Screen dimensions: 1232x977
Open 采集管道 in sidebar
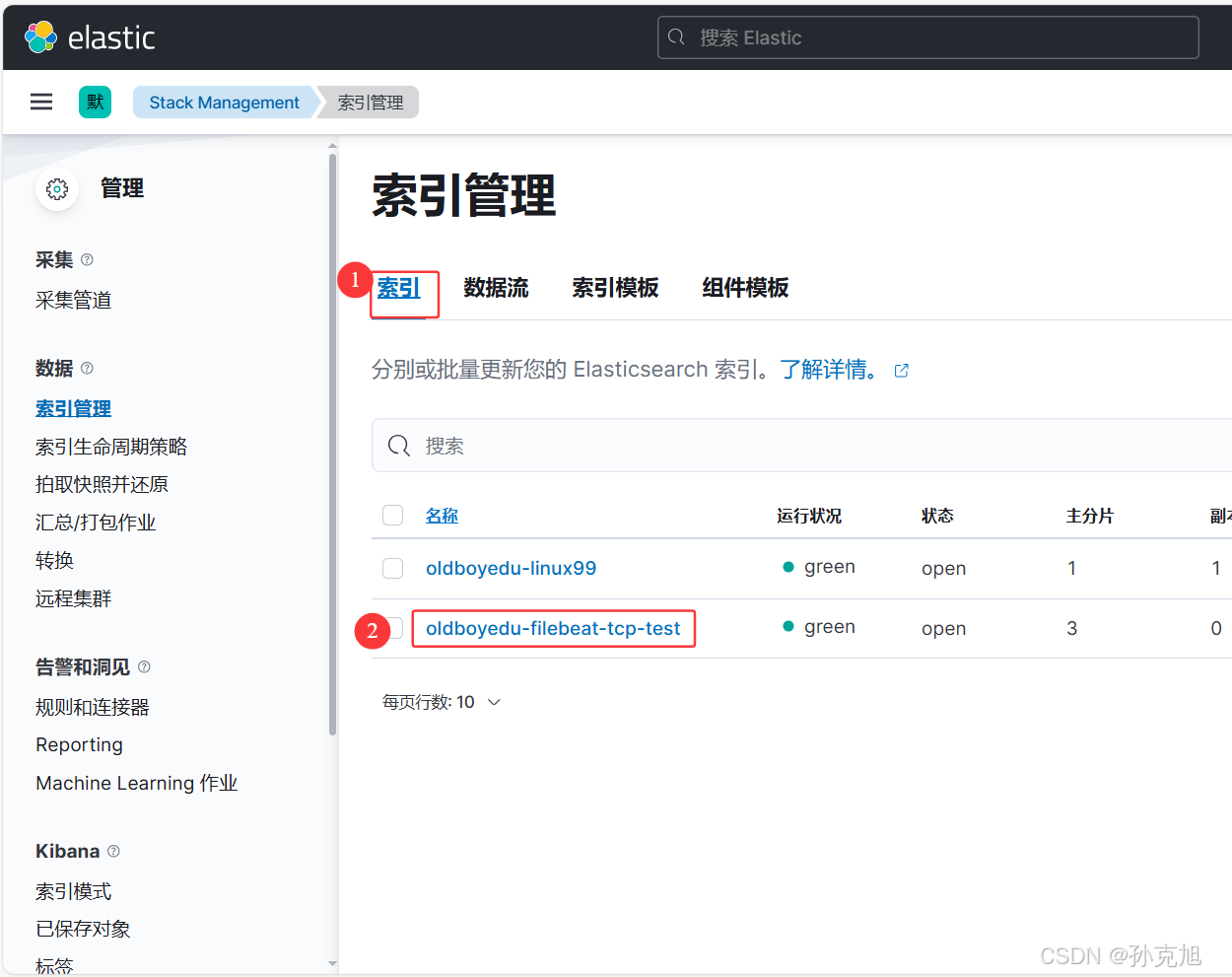click(74, 300)
